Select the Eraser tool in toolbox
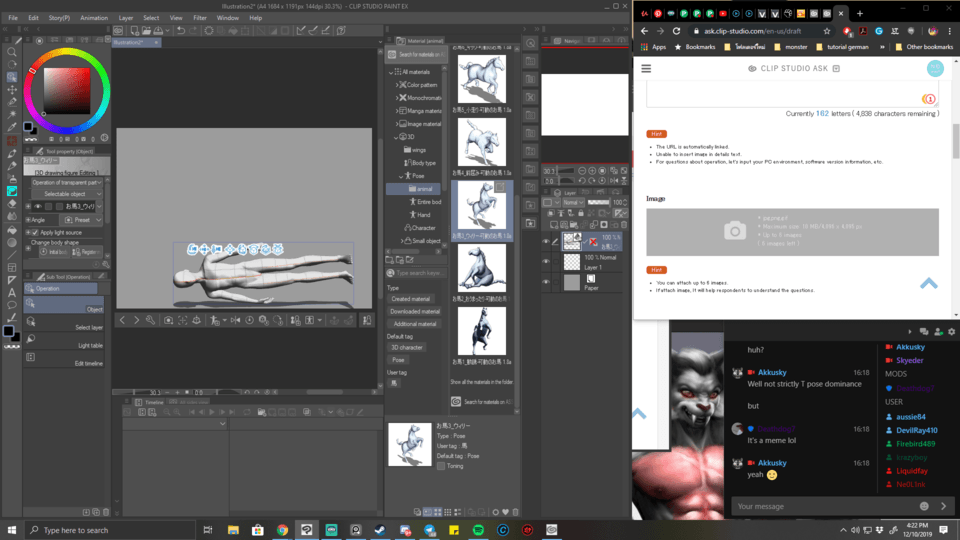 (12, 204)
